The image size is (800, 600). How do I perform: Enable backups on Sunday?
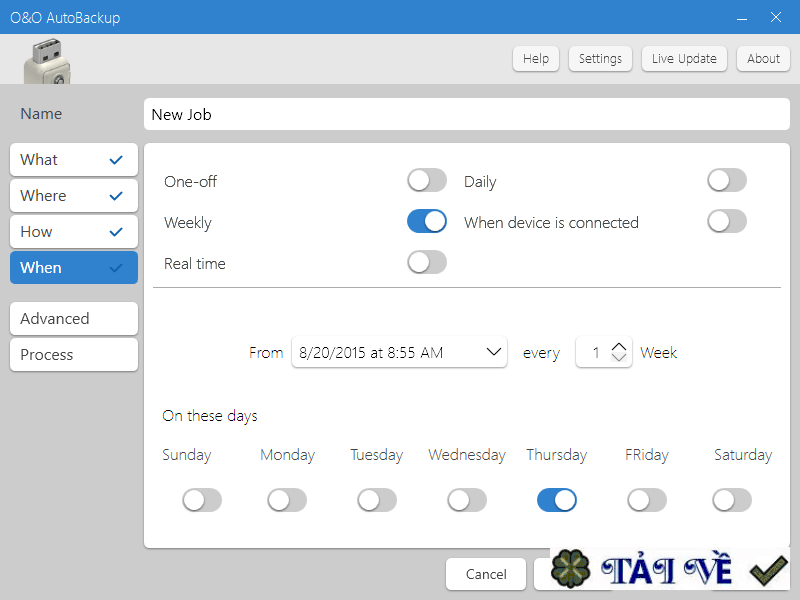pyautogui.click(x=202, y=500)
